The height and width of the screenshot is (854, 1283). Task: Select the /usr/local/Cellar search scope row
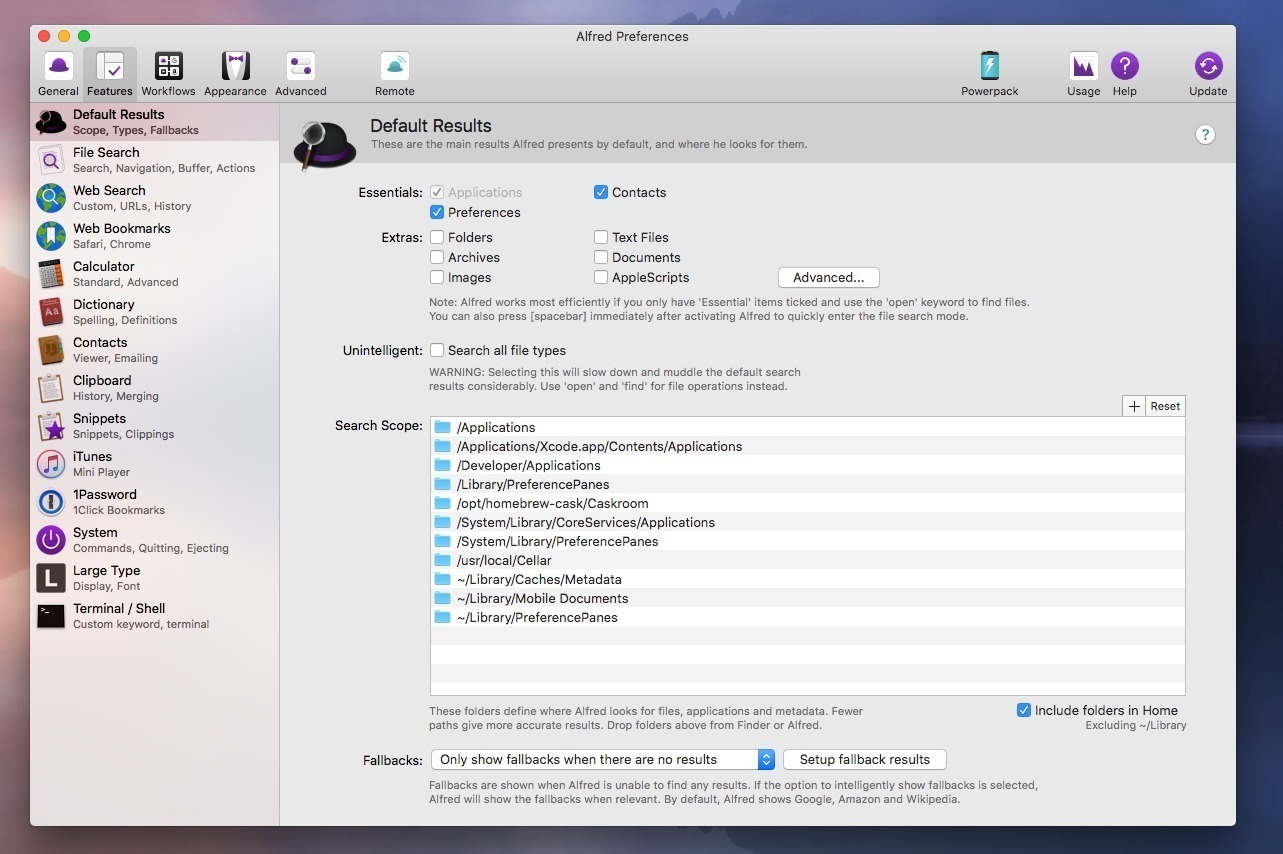click(x=504, y=560)
